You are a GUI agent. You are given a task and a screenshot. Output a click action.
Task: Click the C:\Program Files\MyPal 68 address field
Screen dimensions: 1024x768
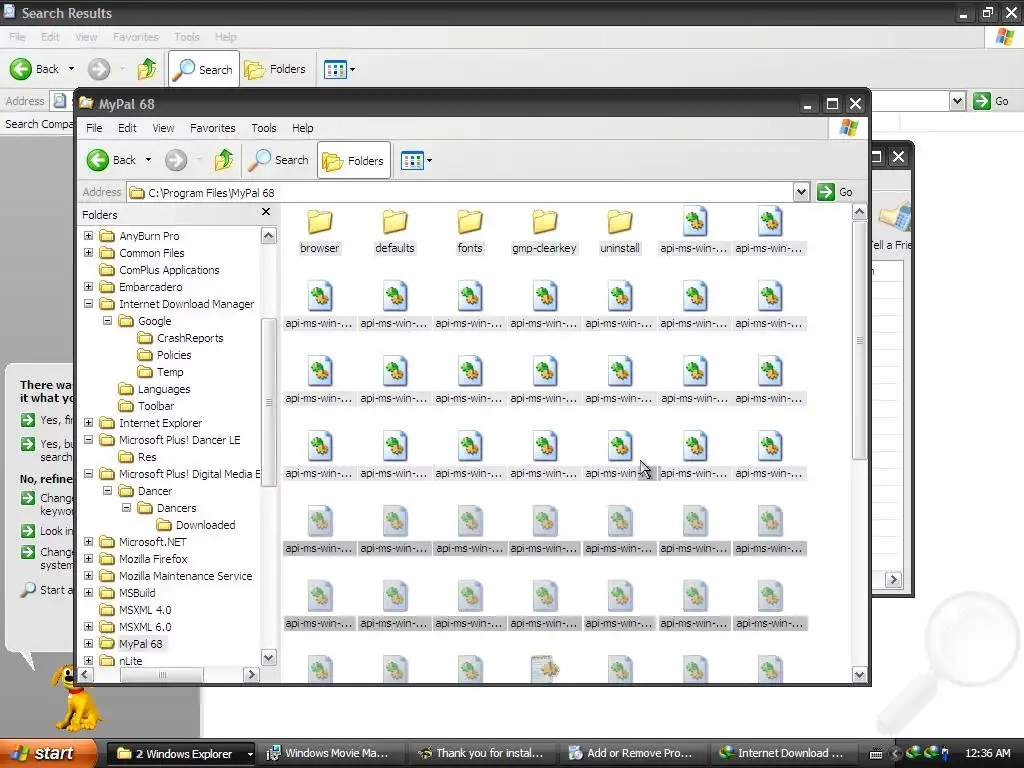point(460,193)
